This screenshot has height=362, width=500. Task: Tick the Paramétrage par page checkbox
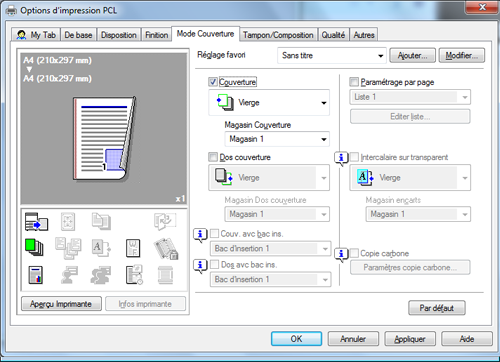point(354,82)
